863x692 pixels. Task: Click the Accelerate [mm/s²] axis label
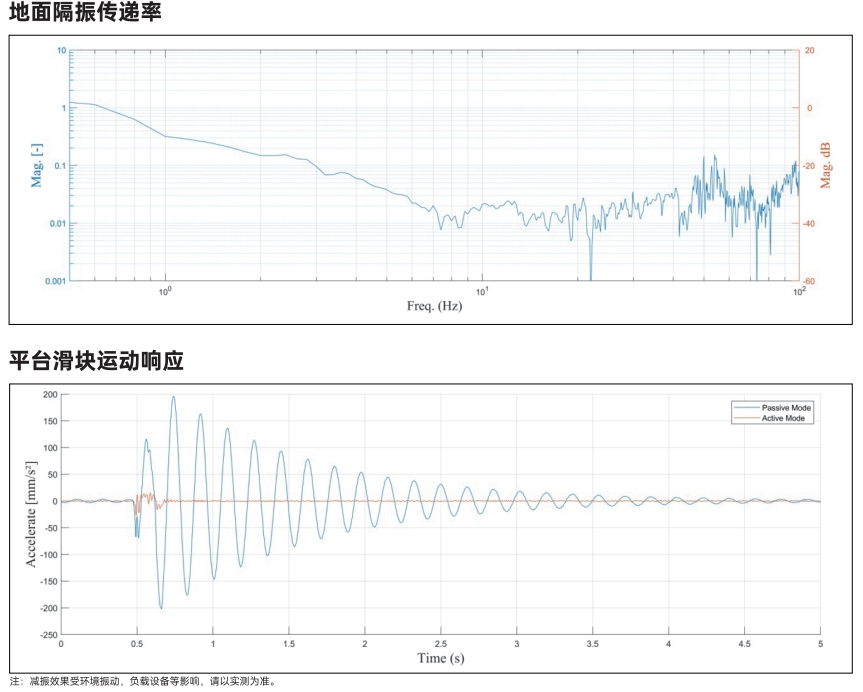pyautogui.click(x=31, y=515)
